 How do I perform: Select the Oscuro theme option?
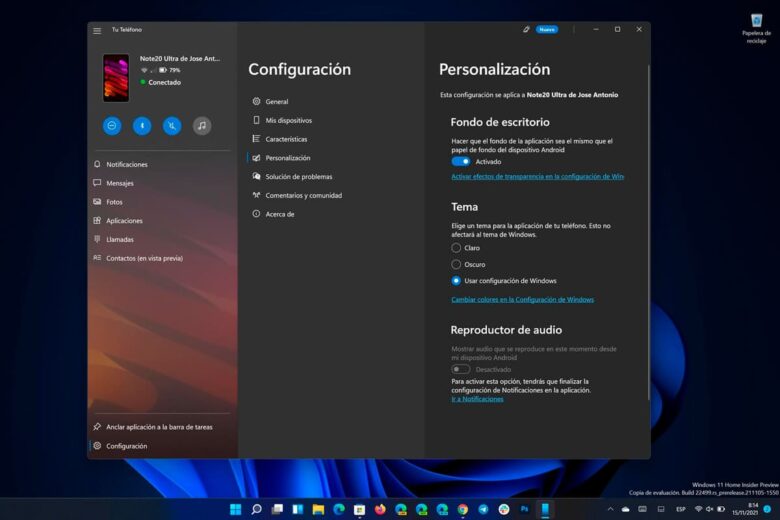pos(456,264)
